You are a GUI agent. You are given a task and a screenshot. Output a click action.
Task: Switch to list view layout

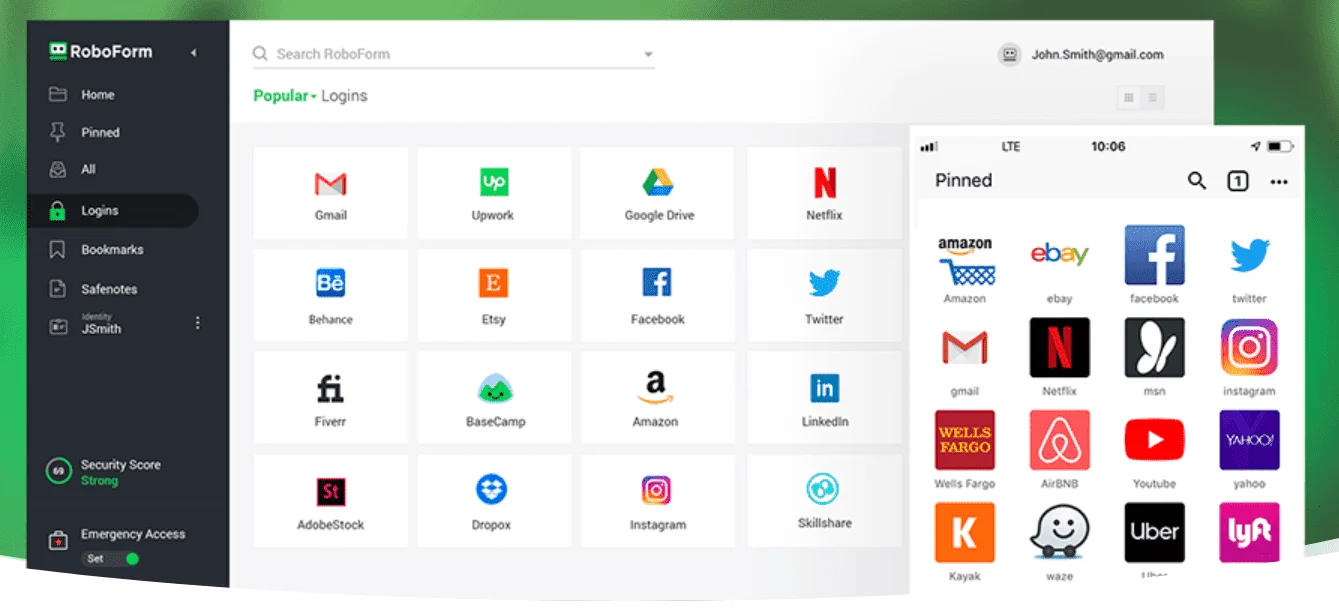coord(1153,98)
